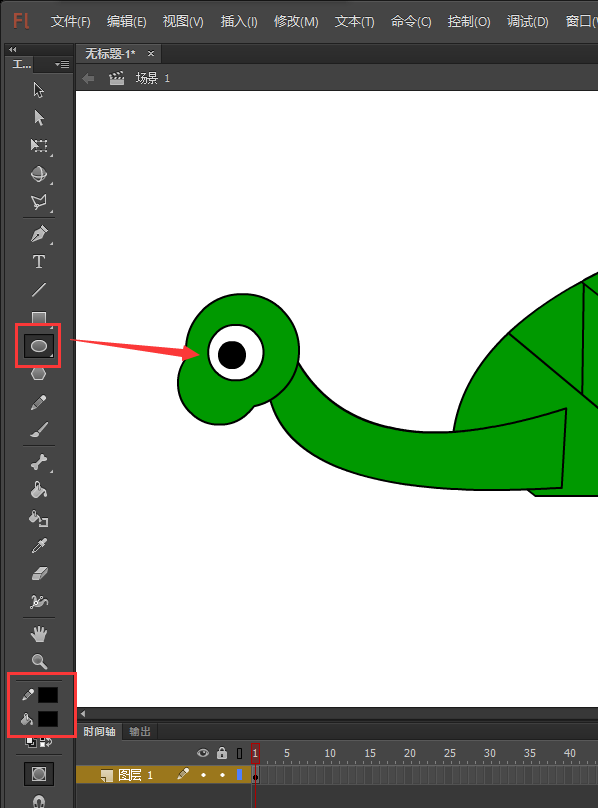Viewport: 598px width, 808px height.
Task: Pick the Rectangle tool
Action: [39, 317]
